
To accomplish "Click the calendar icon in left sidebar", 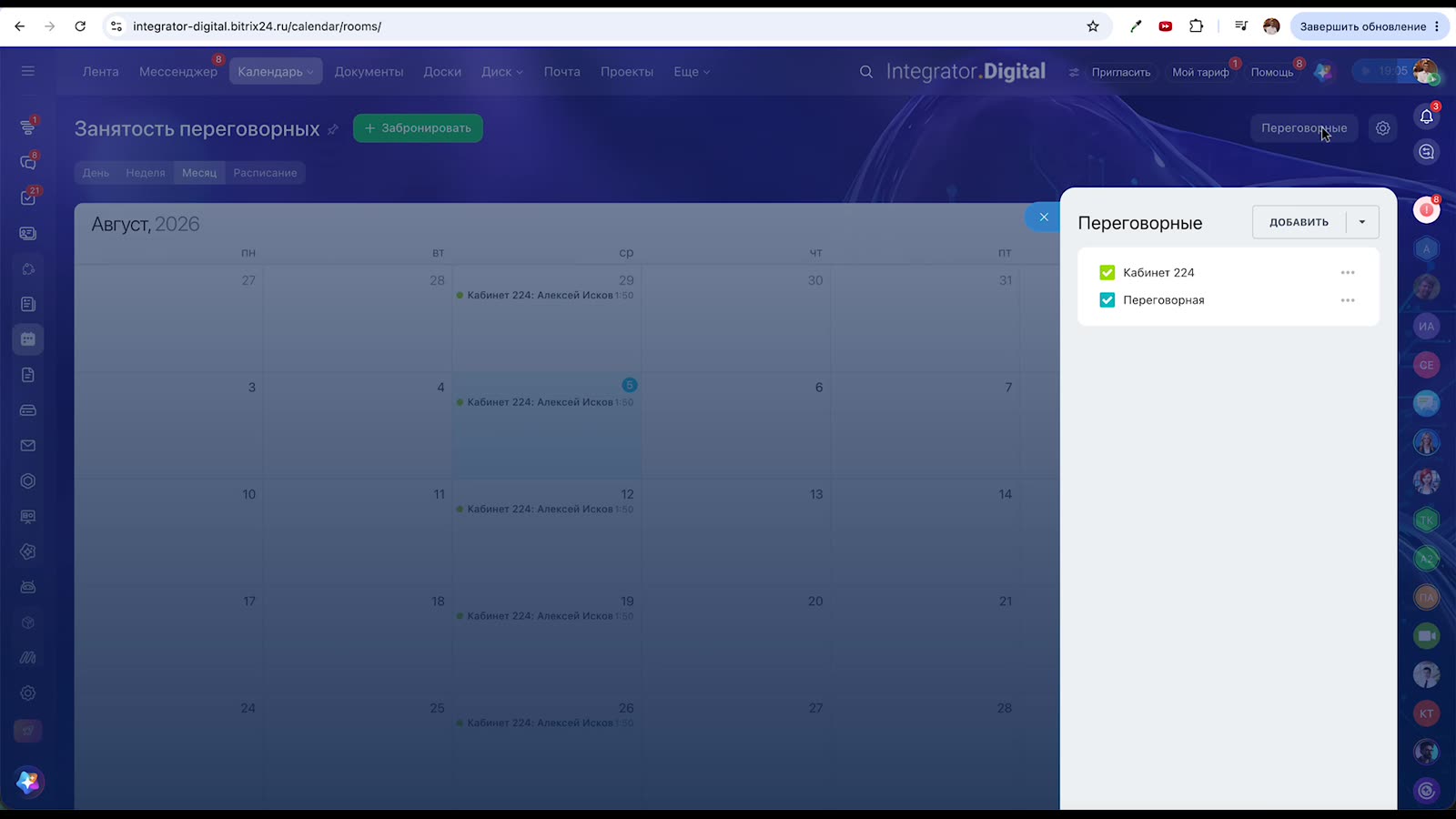I will click(x=28, y=339).
